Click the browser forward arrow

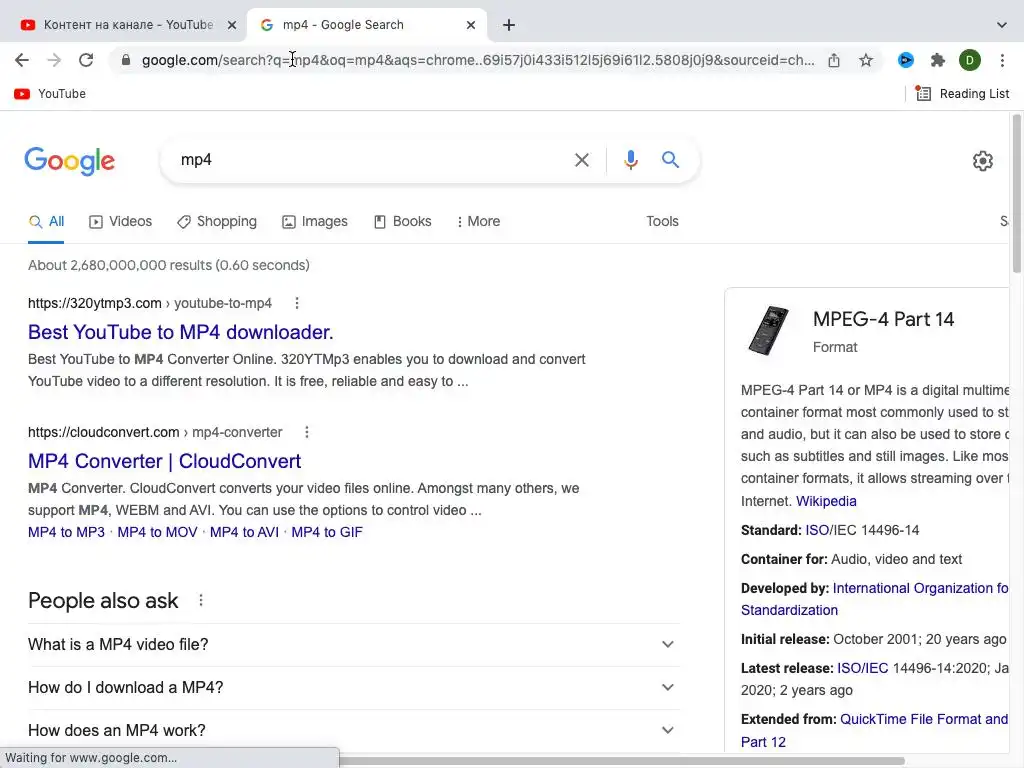click(54, 60)
